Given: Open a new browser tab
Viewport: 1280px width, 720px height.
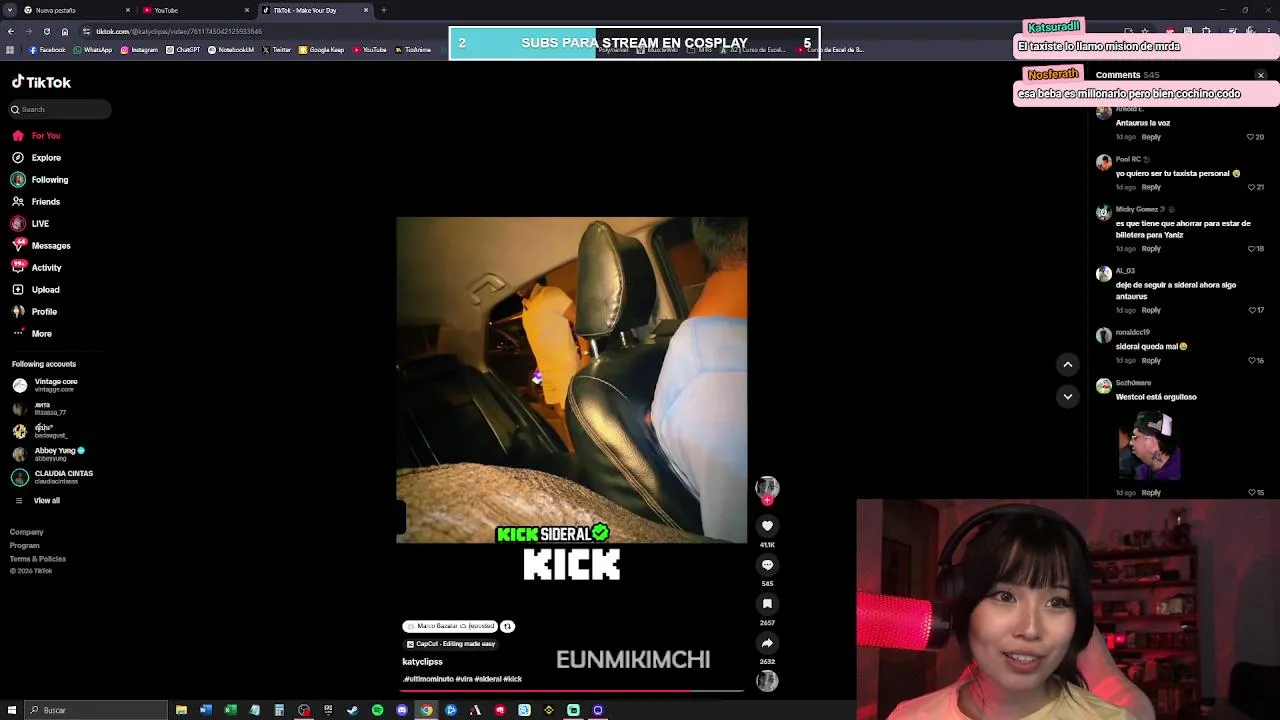Looking at the screenshot, I should click(x=384, y=10).
